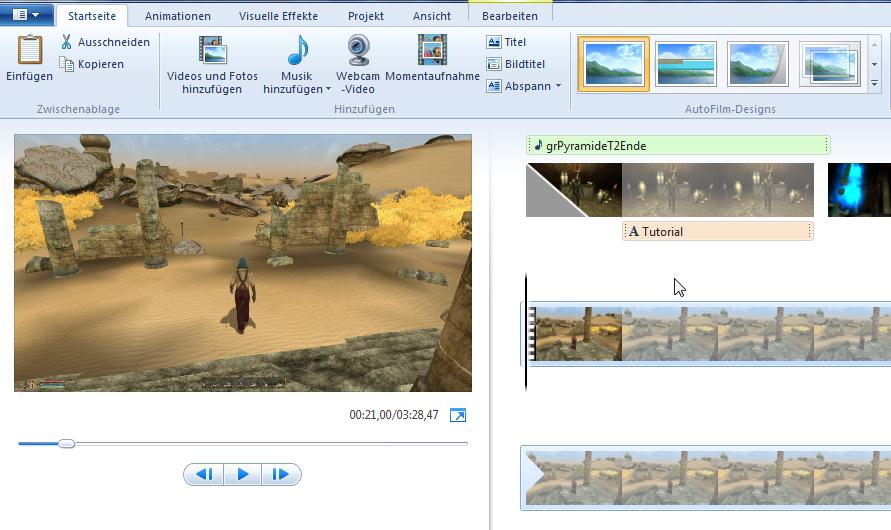Click the Musik hinzufügen note icon
The image size is (891, 530).
point(297,50)
